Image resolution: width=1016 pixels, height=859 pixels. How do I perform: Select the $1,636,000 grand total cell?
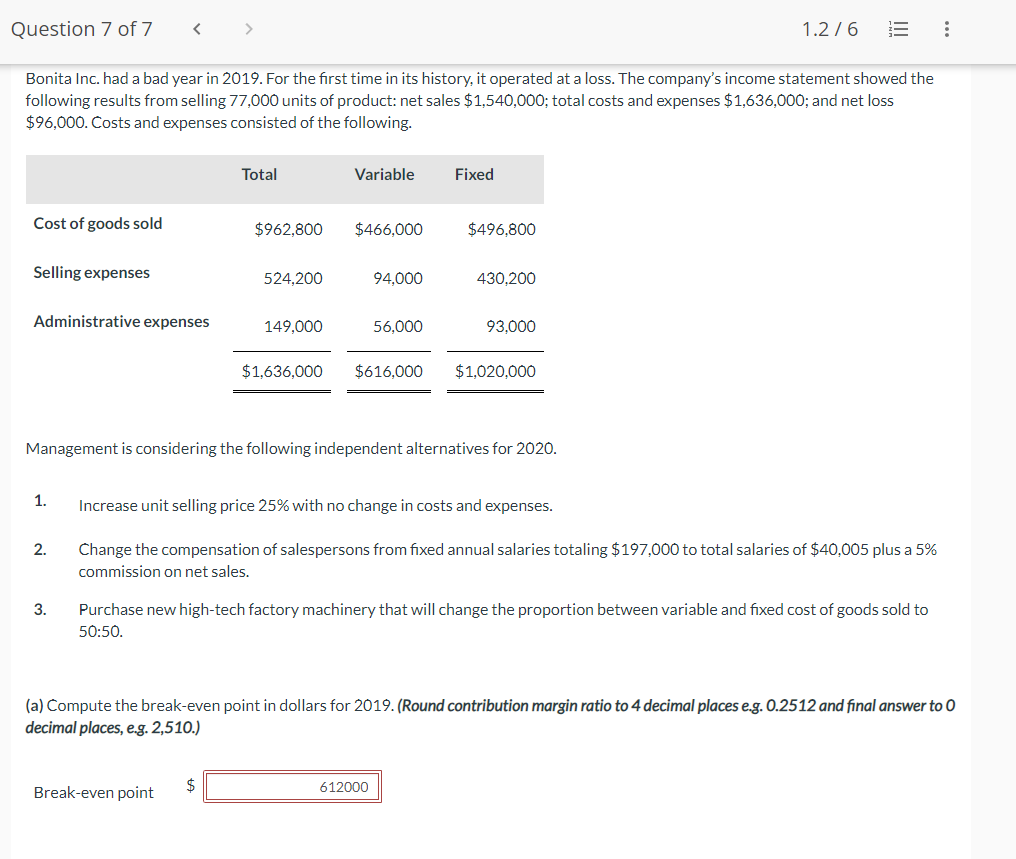click(x=282, y=371)
